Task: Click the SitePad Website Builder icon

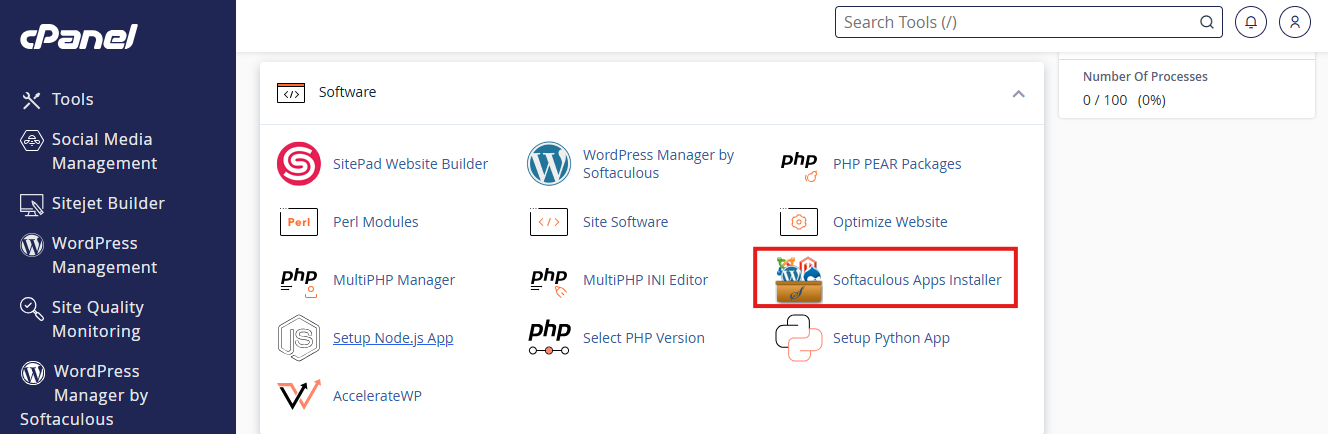Action: tap(298, 164)
